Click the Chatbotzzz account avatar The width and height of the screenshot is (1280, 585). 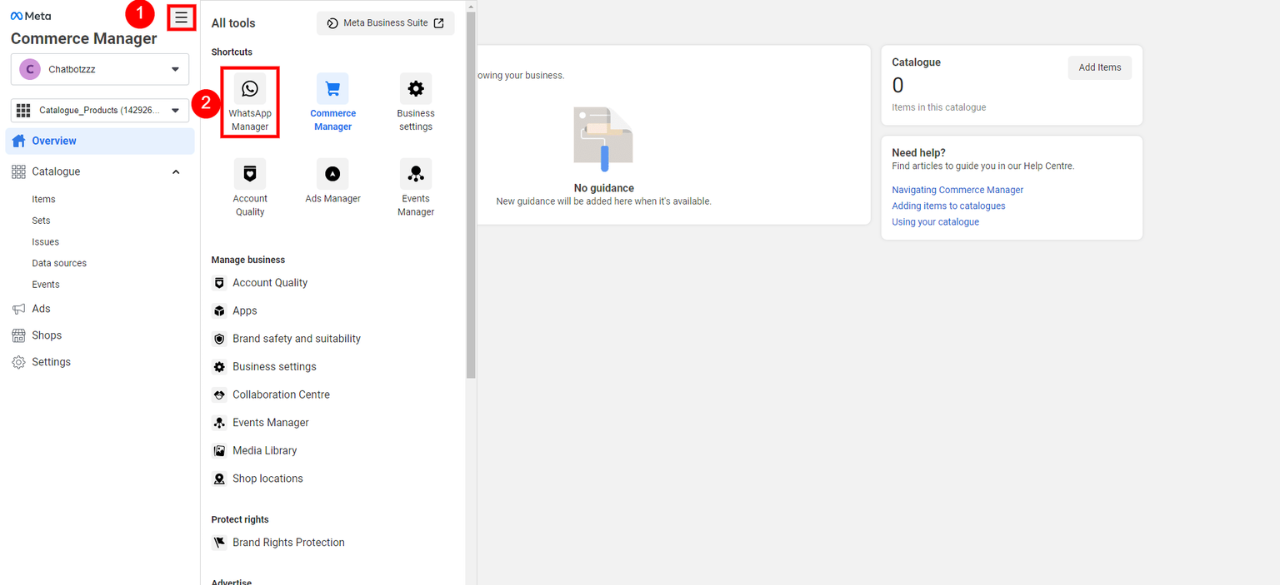[x=30, y=69]
